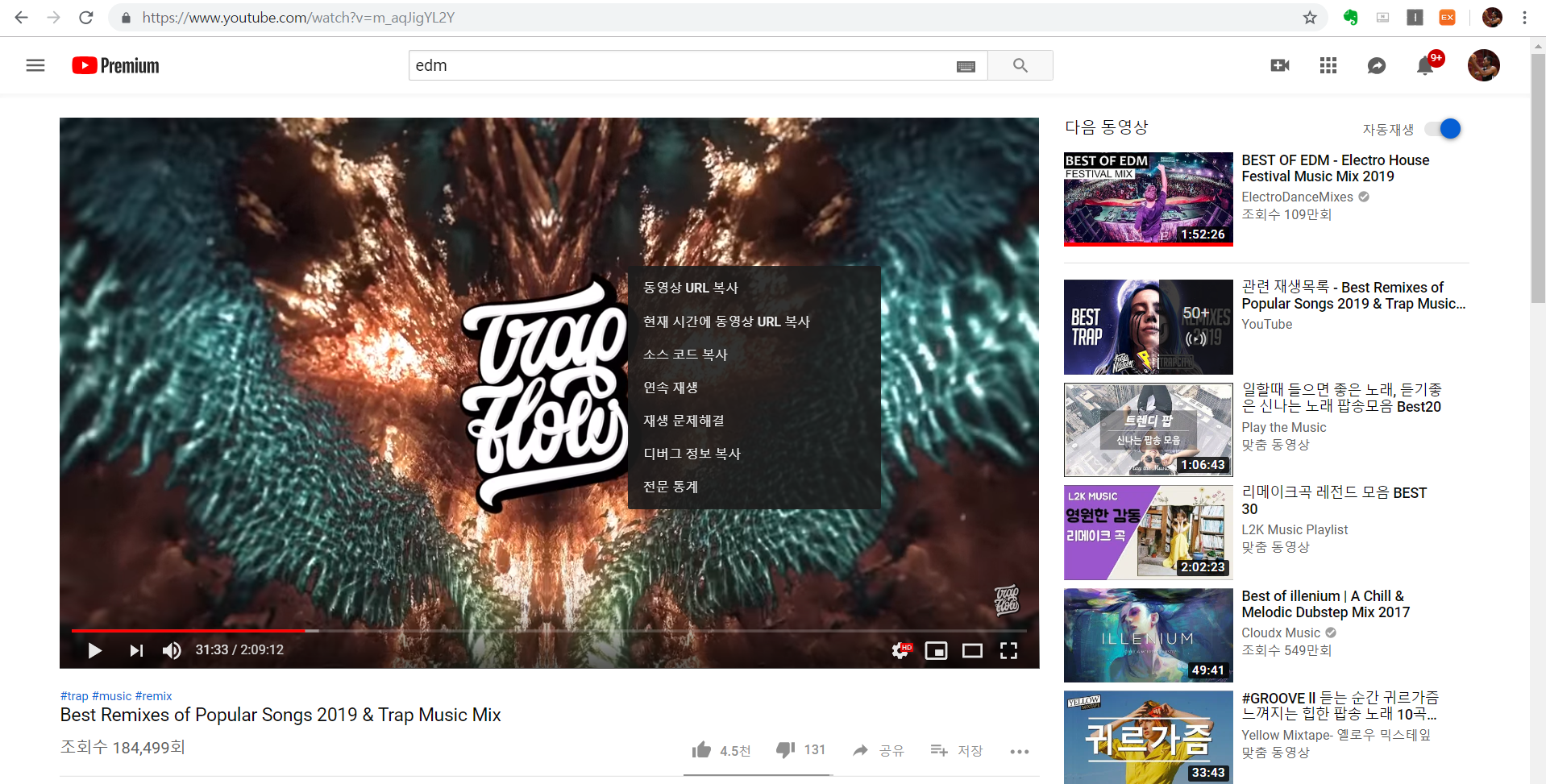
Task: Open the on-screen keyboard icon in the search box
Action: click(x=966, y=66)
